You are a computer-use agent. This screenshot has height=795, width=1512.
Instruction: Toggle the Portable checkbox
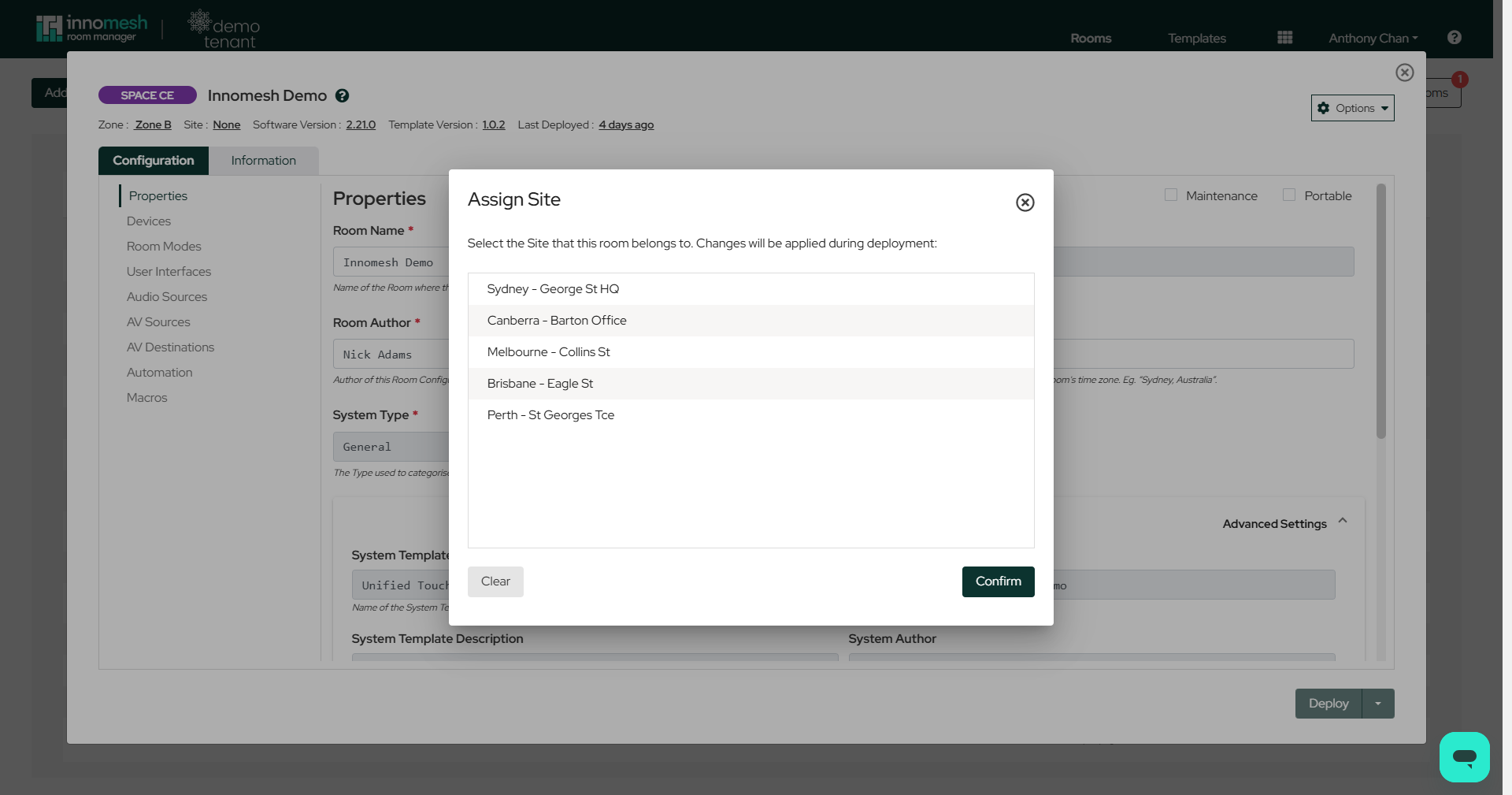tap(1288, 195)
